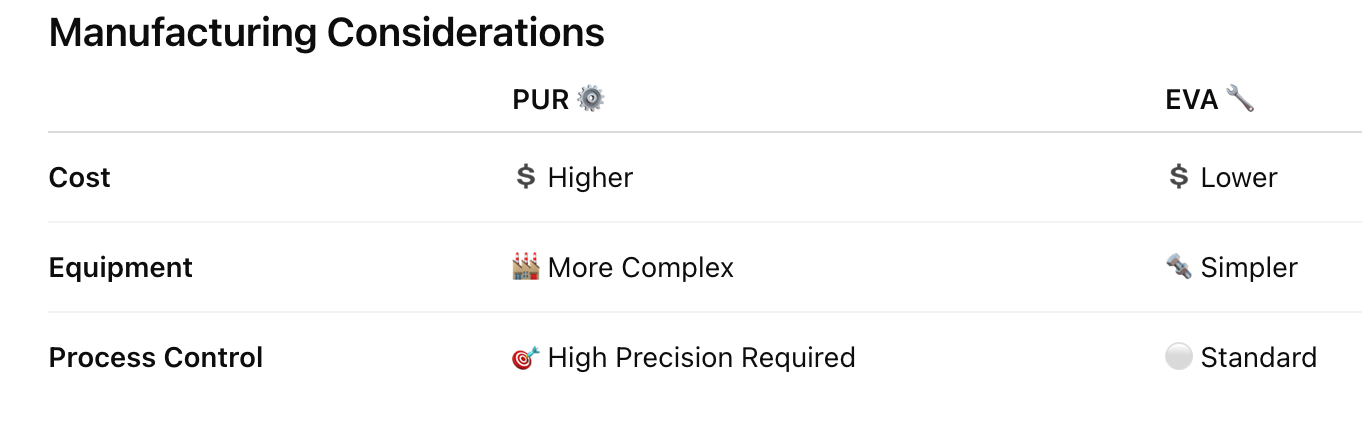The width and height of the screenshot is (1362, 432).
Task: Click the dollar icon before Higher
Action: (526, 177)
